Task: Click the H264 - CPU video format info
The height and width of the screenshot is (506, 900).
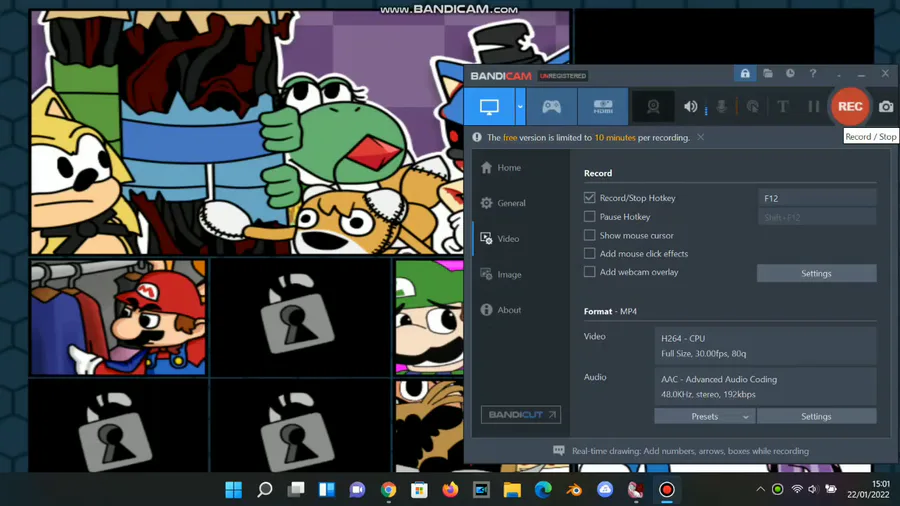Action: (765, 346)
